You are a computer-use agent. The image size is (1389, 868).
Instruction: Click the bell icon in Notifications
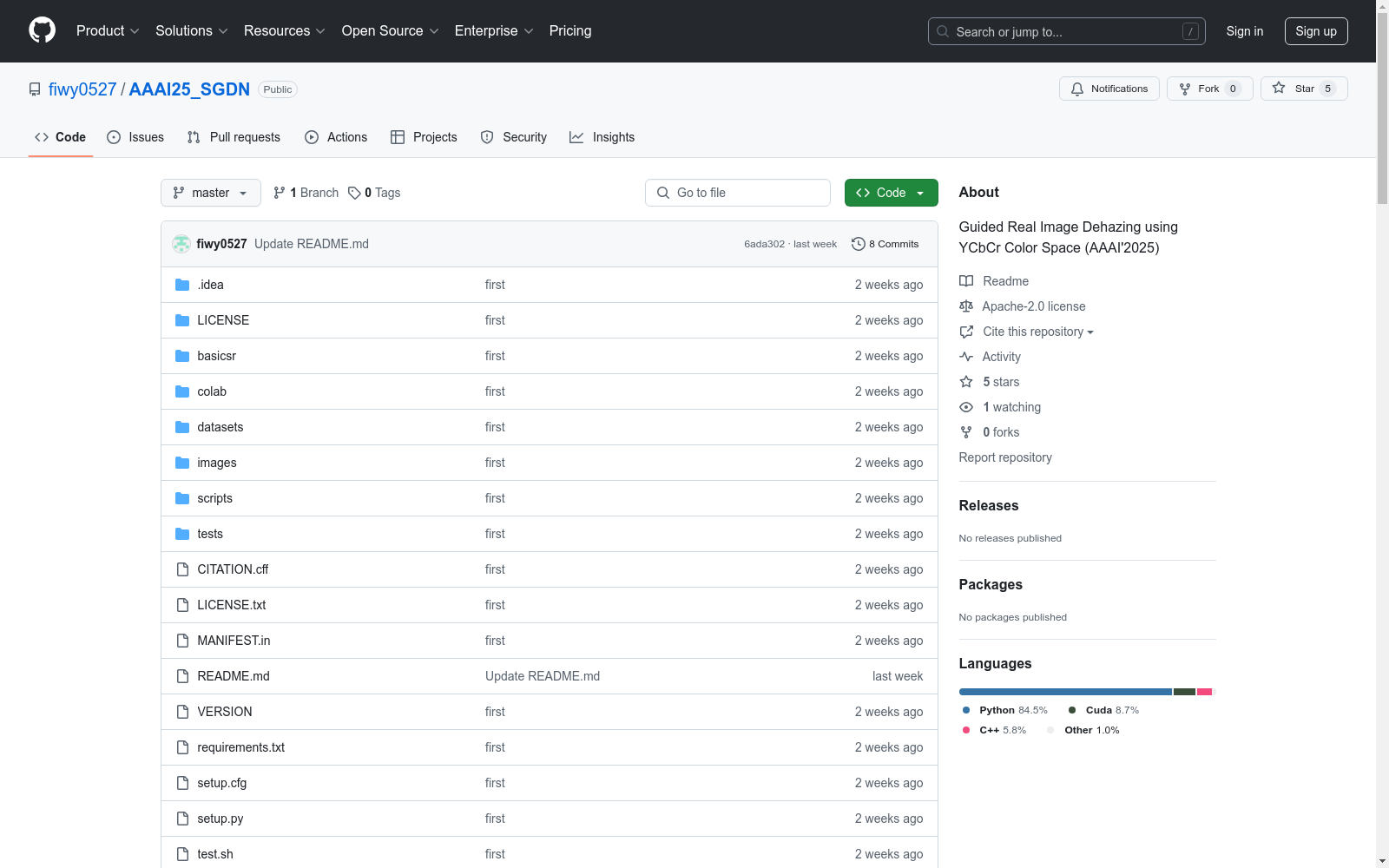(x=1077, y=89)
